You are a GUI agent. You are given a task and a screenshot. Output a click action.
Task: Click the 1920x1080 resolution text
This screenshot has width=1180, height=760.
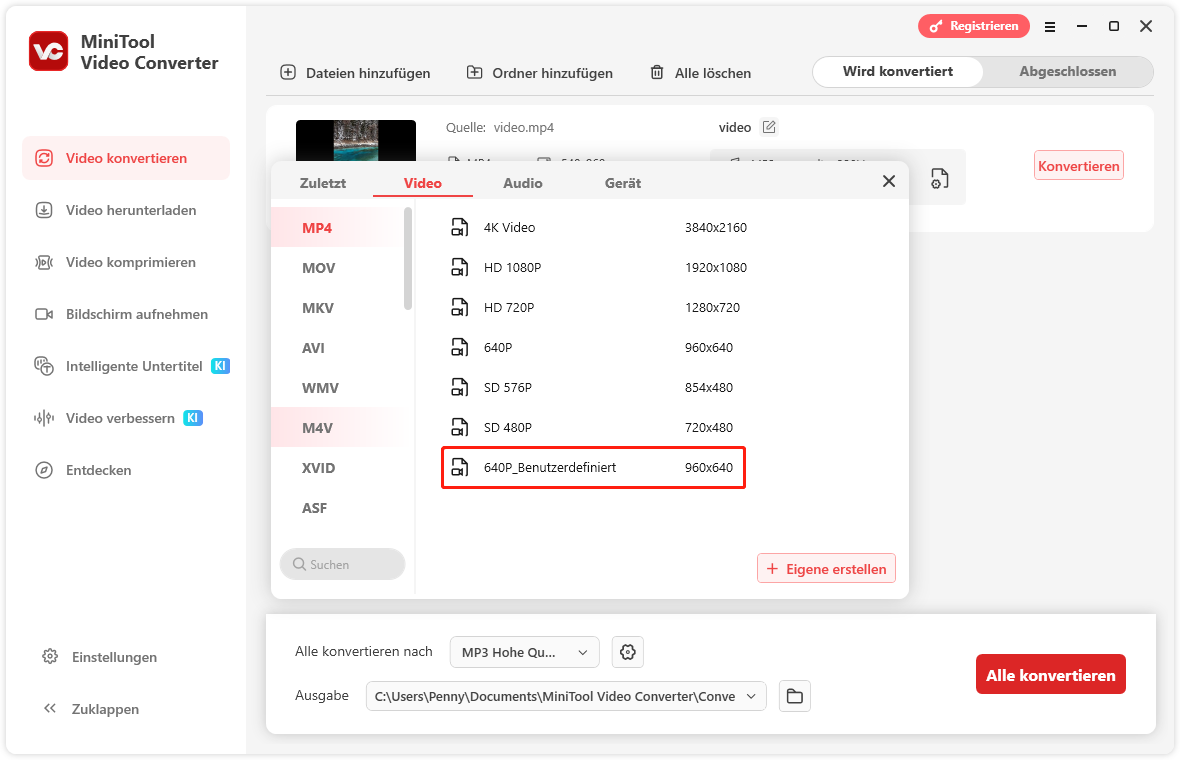pyautogui.click(x=716, y=267)
